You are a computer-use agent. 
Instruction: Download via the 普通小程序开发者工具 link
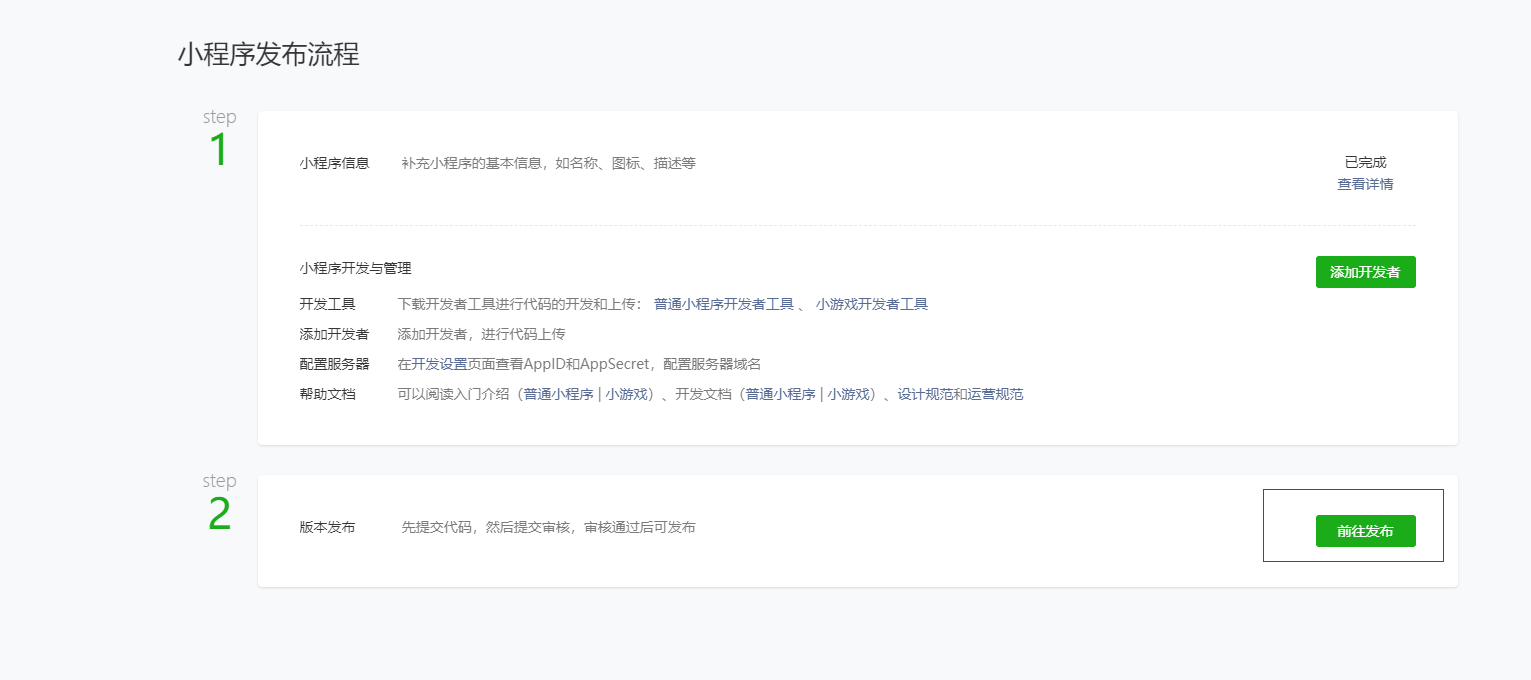723,305
